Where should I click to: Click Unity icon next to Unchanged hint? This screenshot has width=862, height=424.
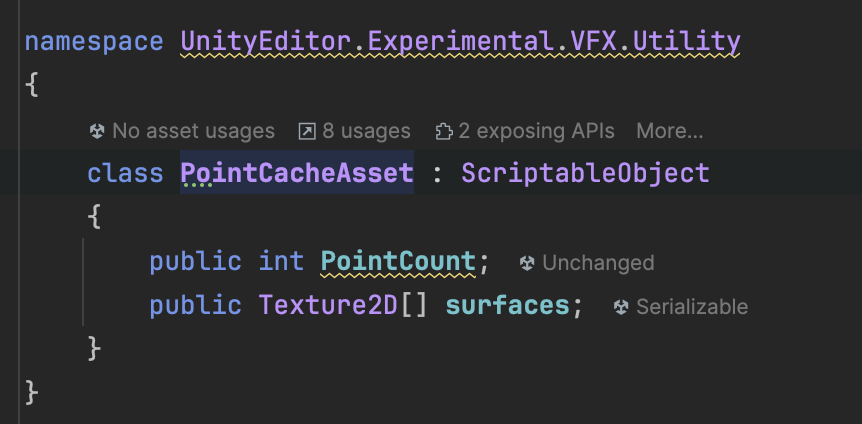point(527,263)
